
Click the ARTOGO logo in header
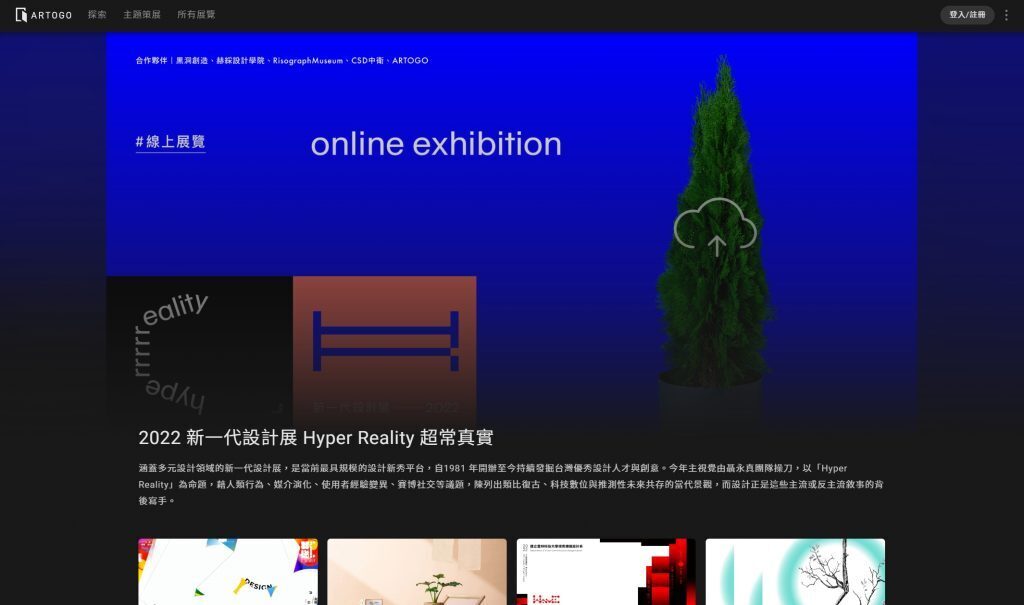(x=44, y=14)
